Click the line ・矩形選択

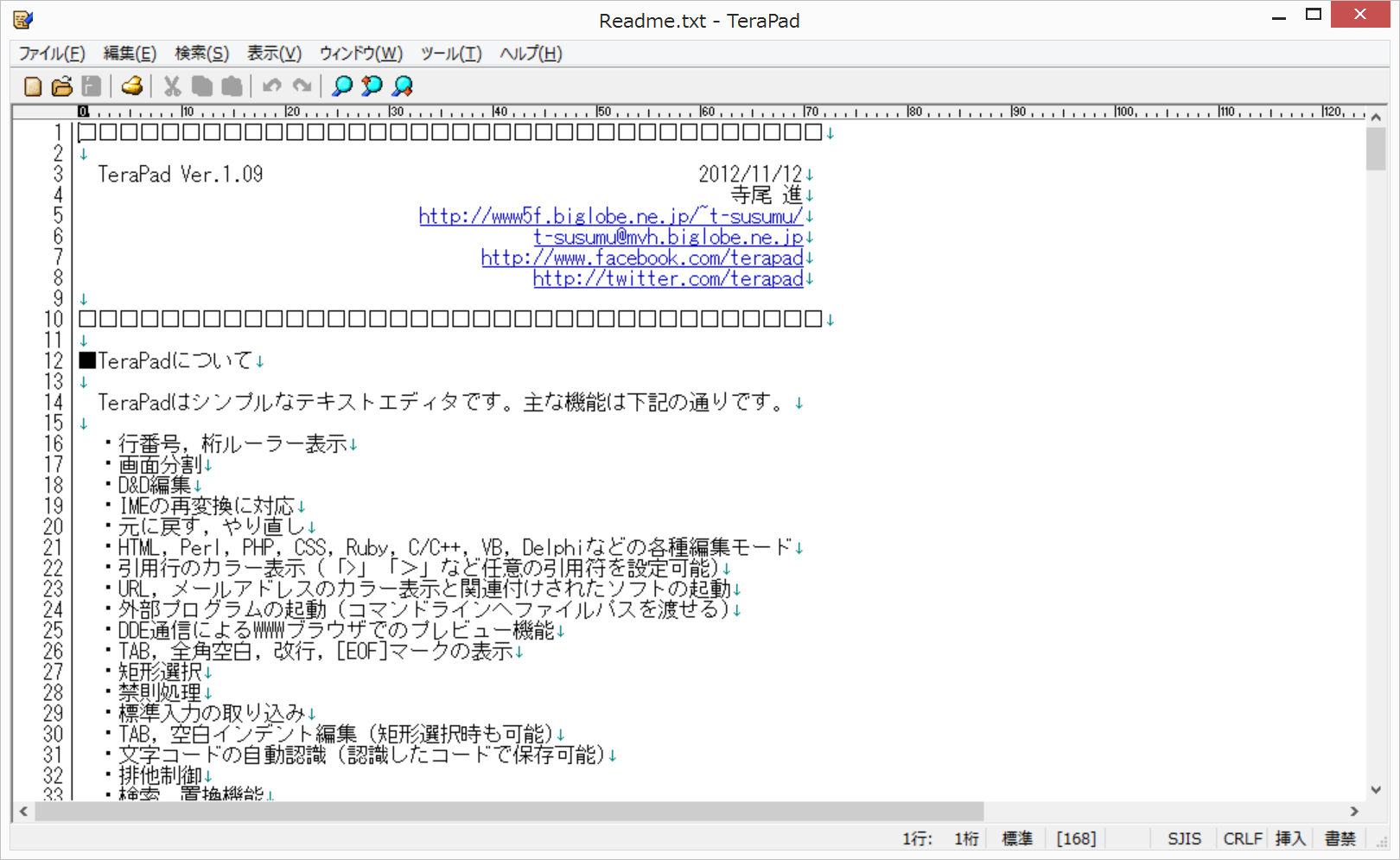coord(152,672)
